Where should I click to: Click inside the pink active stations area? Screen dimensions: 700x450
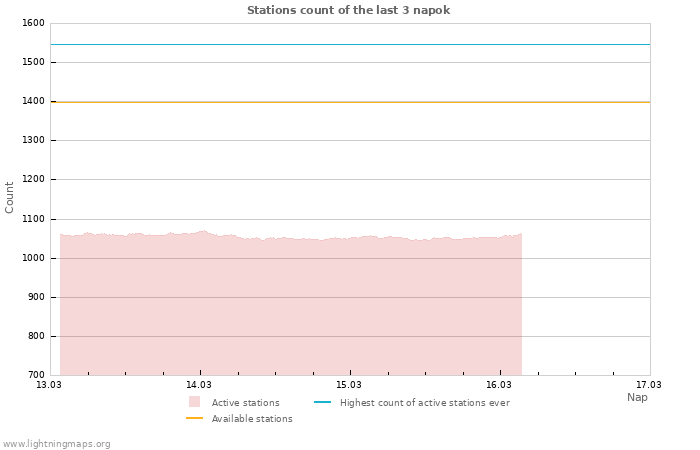tap(290, 310)
